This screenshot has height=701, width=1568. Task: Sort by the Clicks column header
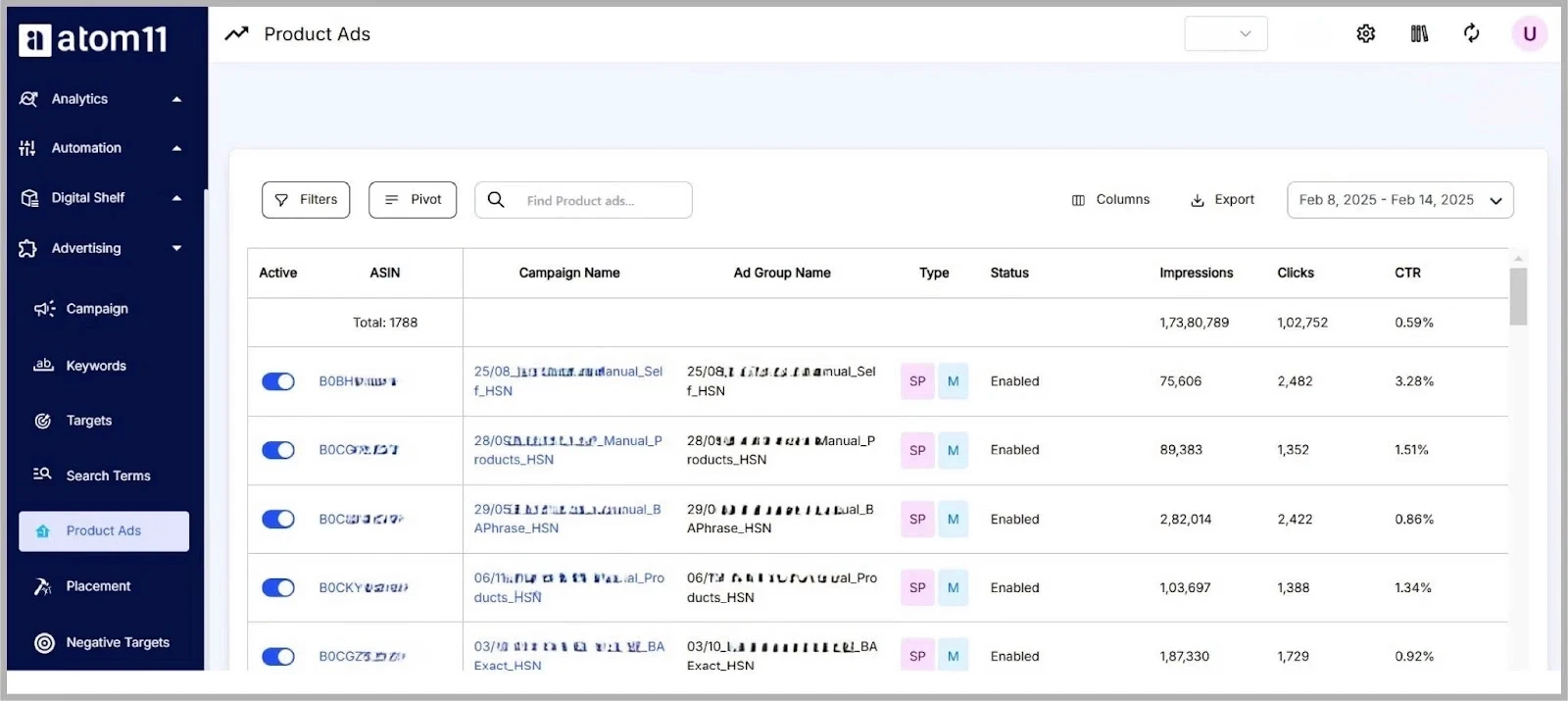pos(1296,274)
